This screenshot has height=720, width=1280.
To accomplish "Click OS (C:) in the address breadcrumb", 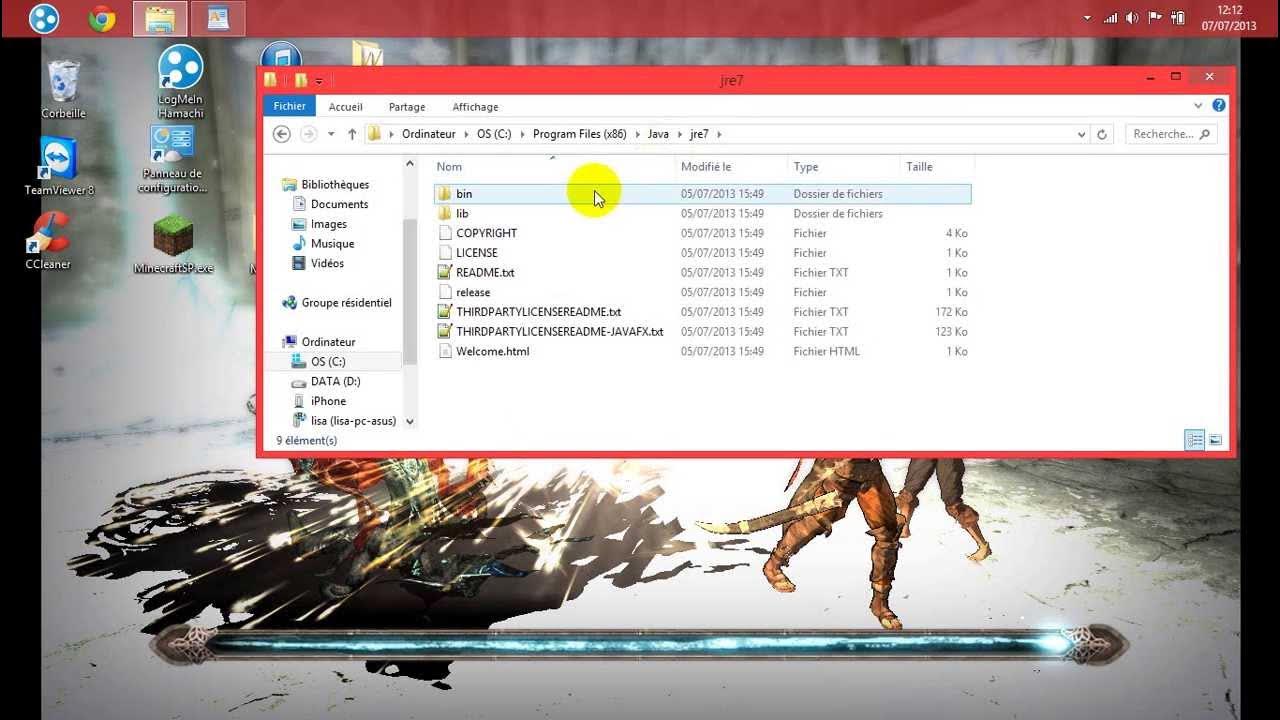I will [x=494, y=134].
